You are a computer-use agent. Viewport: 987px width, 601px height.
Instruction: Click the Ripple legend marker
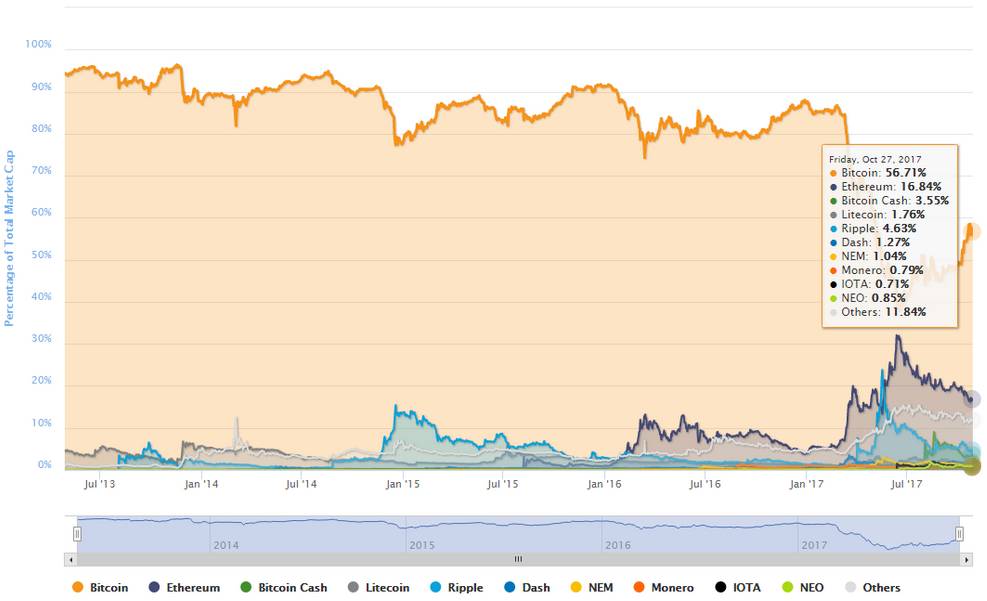(436, 587)
